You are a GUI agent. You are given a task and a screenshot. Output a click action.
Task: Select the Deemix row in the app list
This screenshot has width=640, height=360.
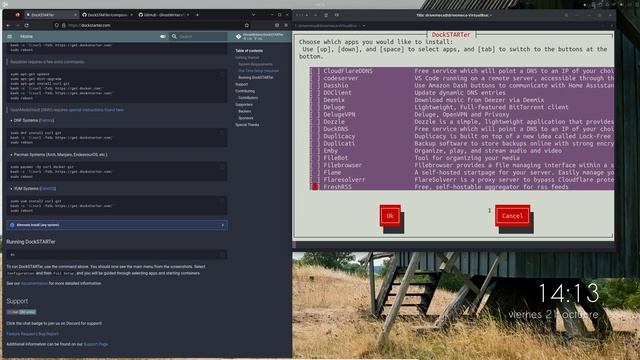click(x=462, y=100)
